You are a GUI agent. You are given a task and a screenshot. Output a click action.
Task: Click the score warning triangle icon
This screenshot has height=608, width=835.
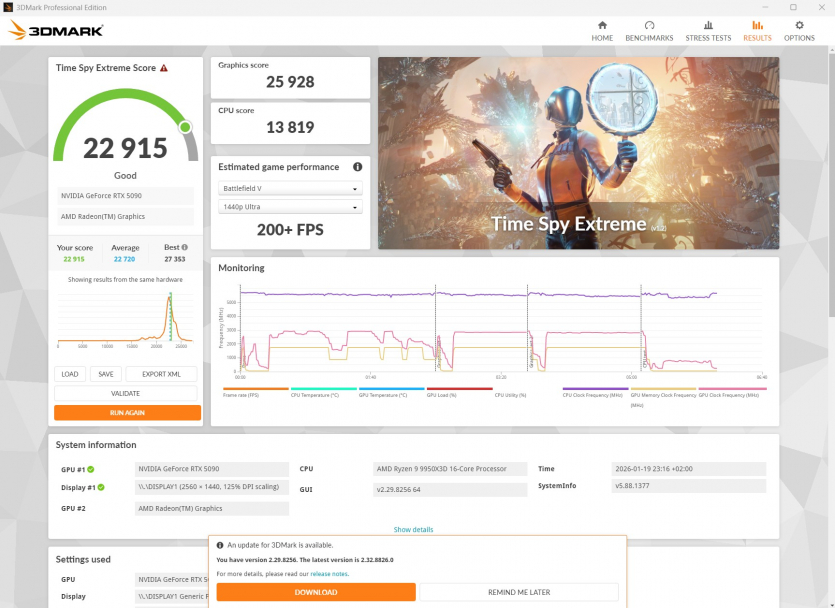tap(164, 68)
